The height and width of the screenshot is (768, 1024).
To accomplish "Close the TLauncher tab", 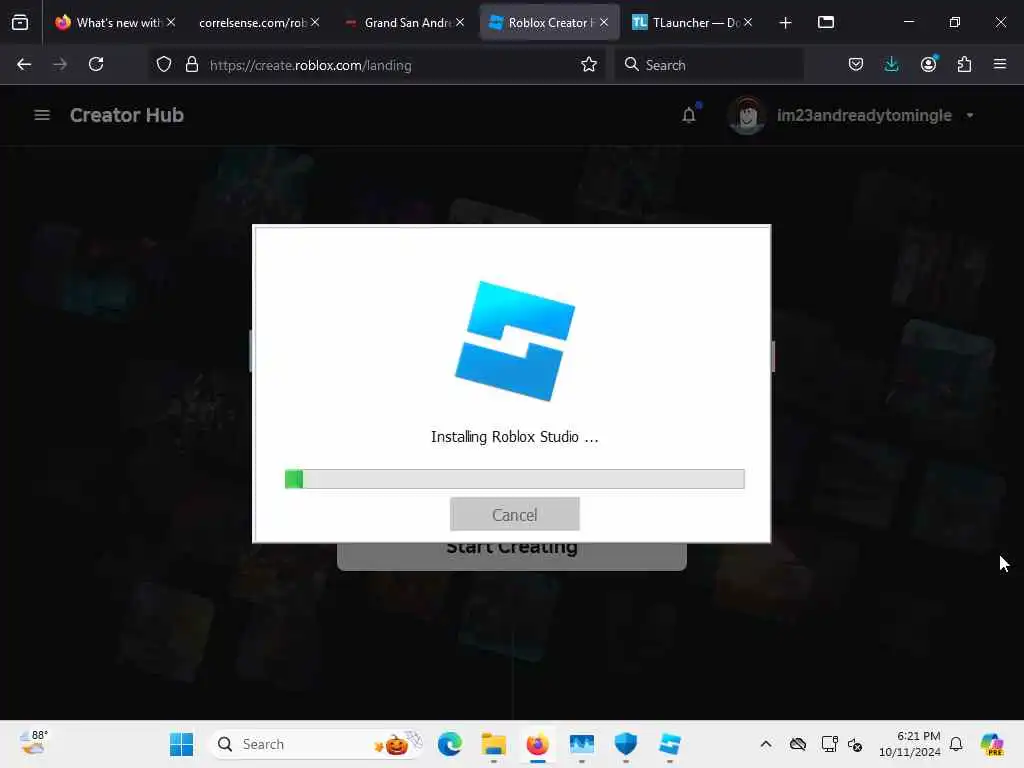I will coord(748,22).
